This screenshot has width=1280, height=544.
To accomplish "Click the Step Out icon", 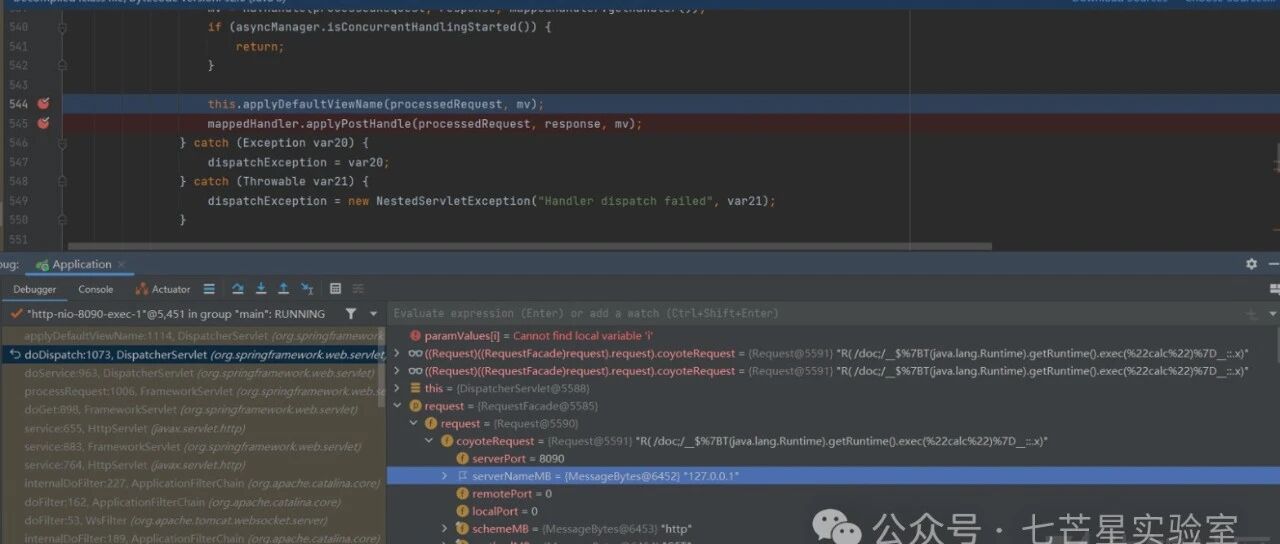I will click(x=284, y=289).
